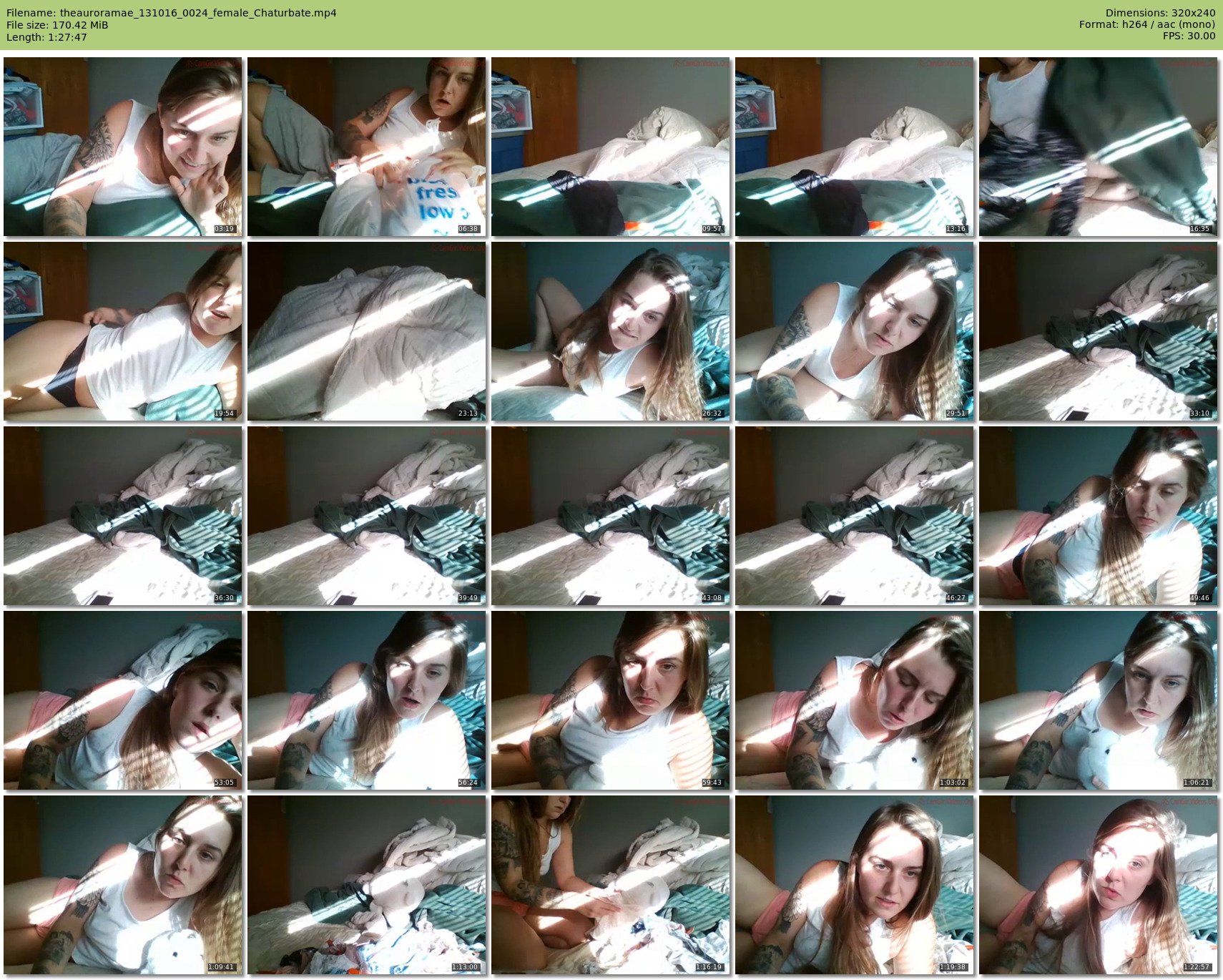The height and width of the screenshot is (980, 1223).
Task: Select the frame marked 36:30
Action: [122, 516]
